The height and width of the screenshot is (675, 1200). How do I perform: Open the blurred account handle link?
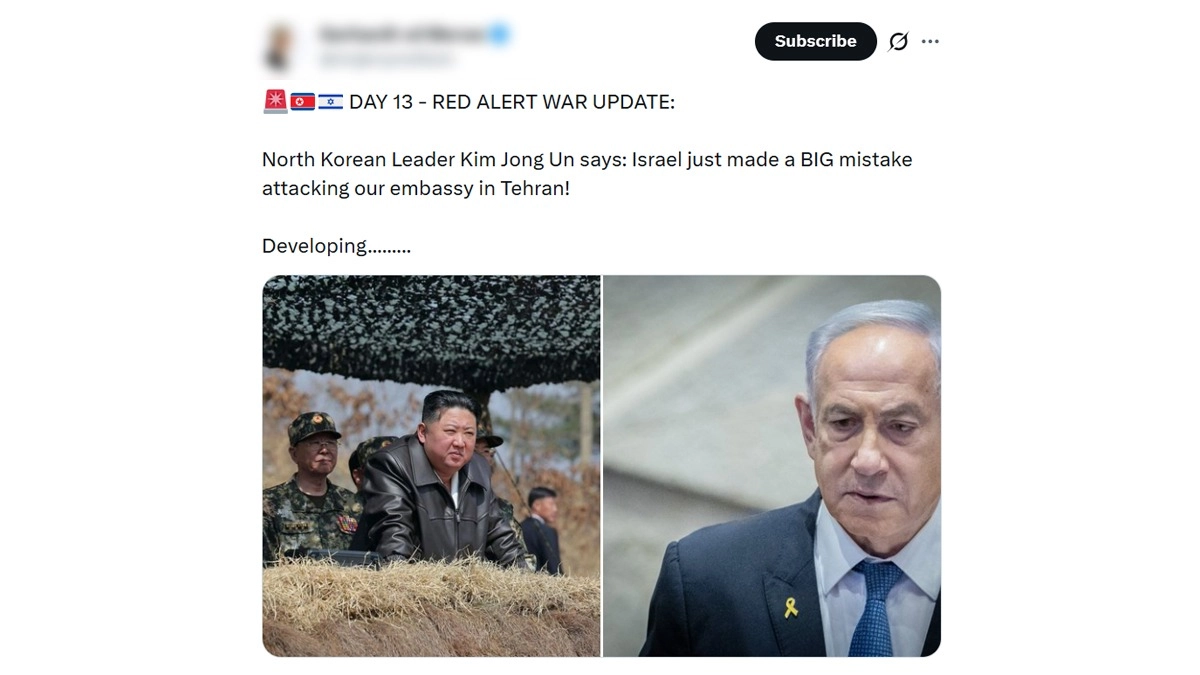(385, 59)
